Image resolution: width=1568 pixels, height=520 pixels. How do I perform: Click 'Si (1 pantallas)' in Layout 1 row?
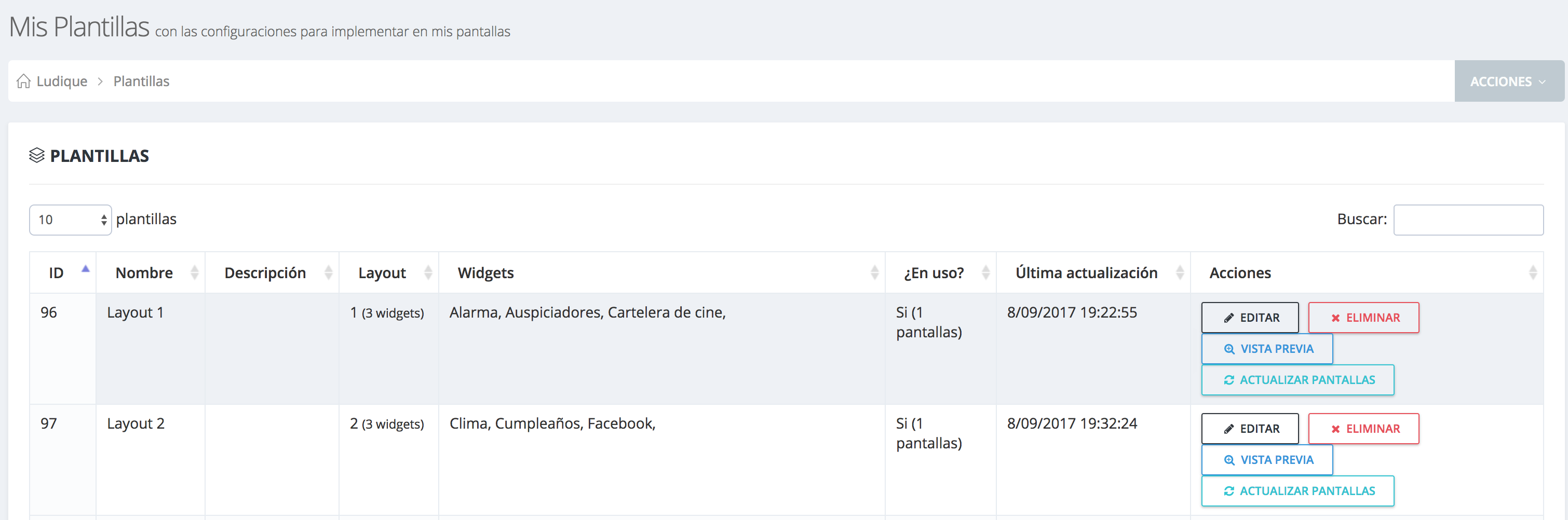[929, 322]
